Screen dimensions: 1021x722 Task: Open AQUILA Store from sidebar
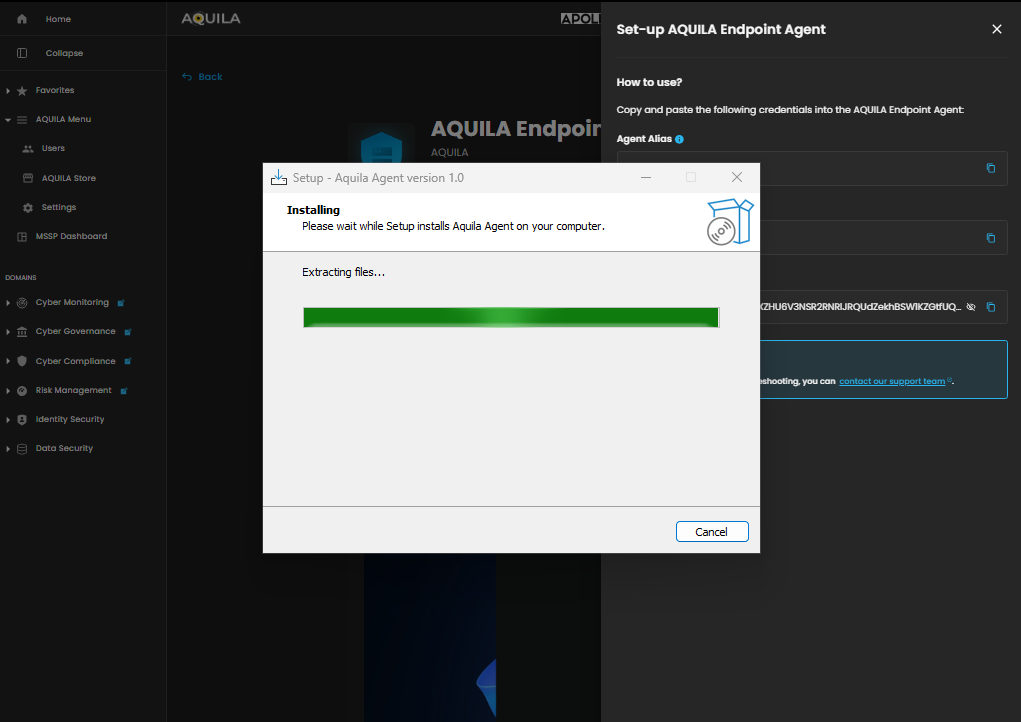(68, 178)
